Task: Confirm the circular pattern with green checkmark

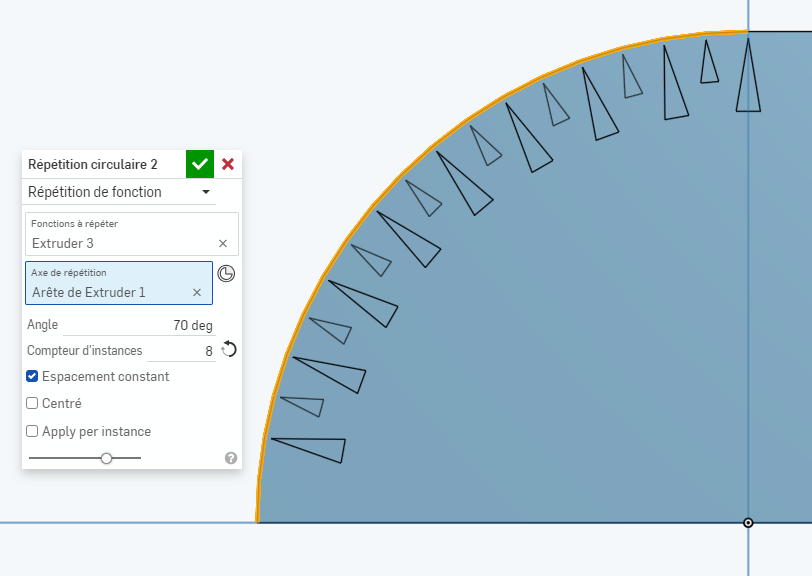Action: point(200,164)
